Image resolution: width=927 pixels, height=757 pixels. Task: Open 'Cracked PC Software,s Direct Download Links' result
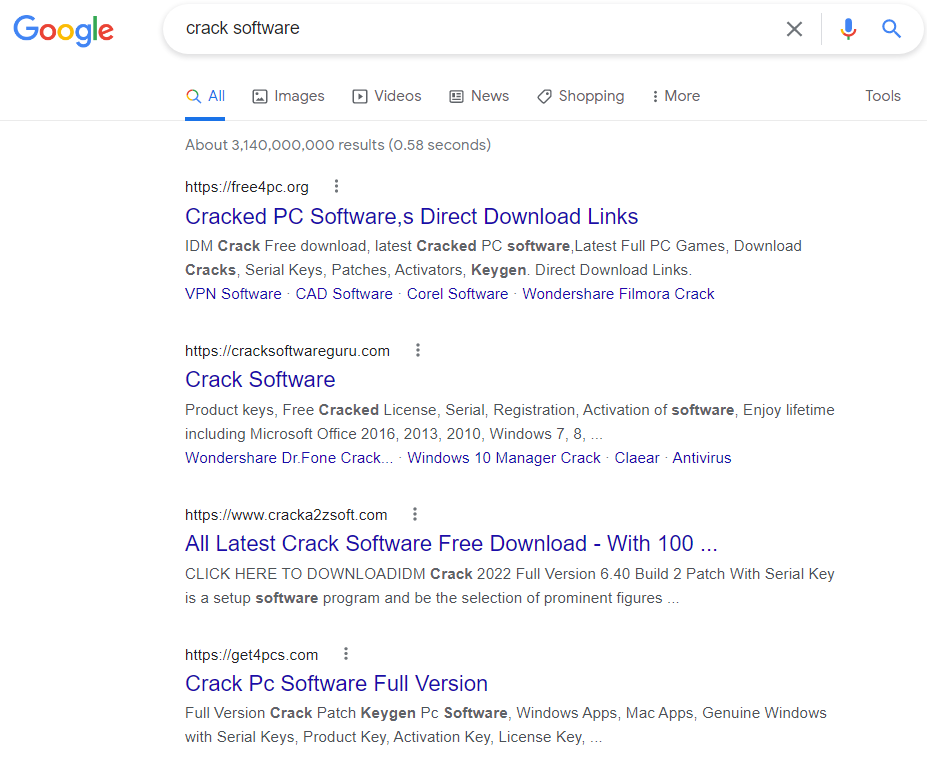[x=411, y=216]
